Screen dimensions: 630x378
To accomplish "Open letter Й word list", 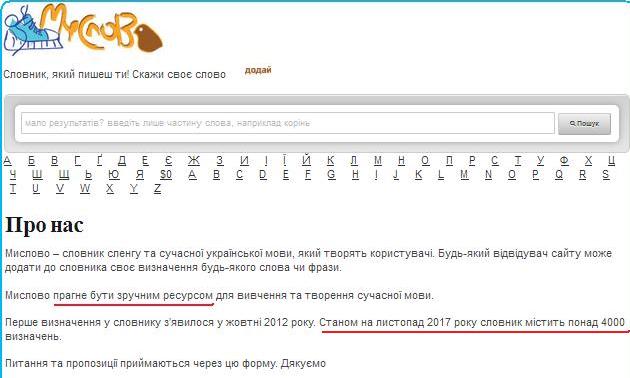I will click(307, 161).
